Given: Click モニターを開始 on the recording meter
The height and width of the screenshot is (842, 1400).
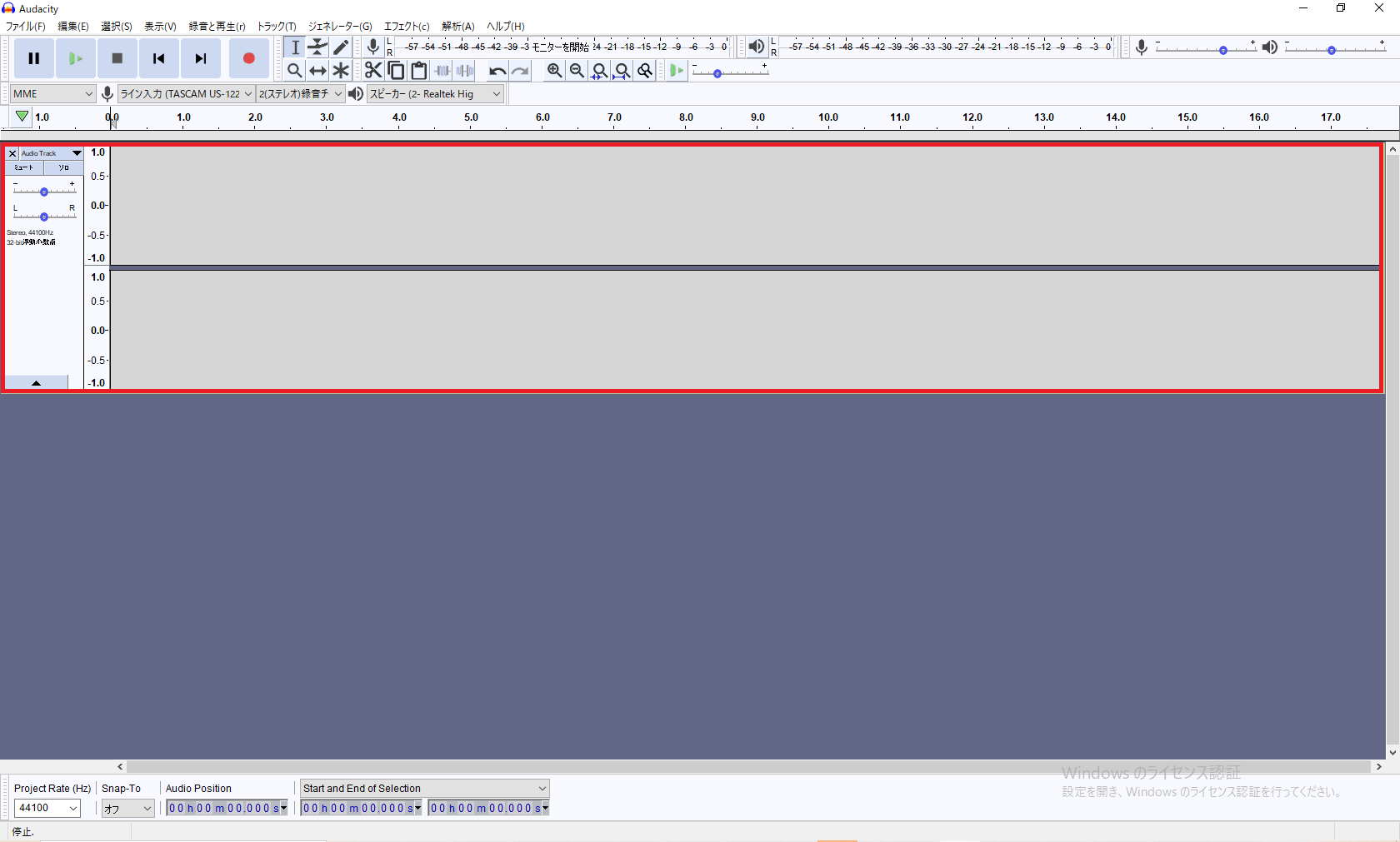Looking at the screenshot, I should (x=561, y=47).
